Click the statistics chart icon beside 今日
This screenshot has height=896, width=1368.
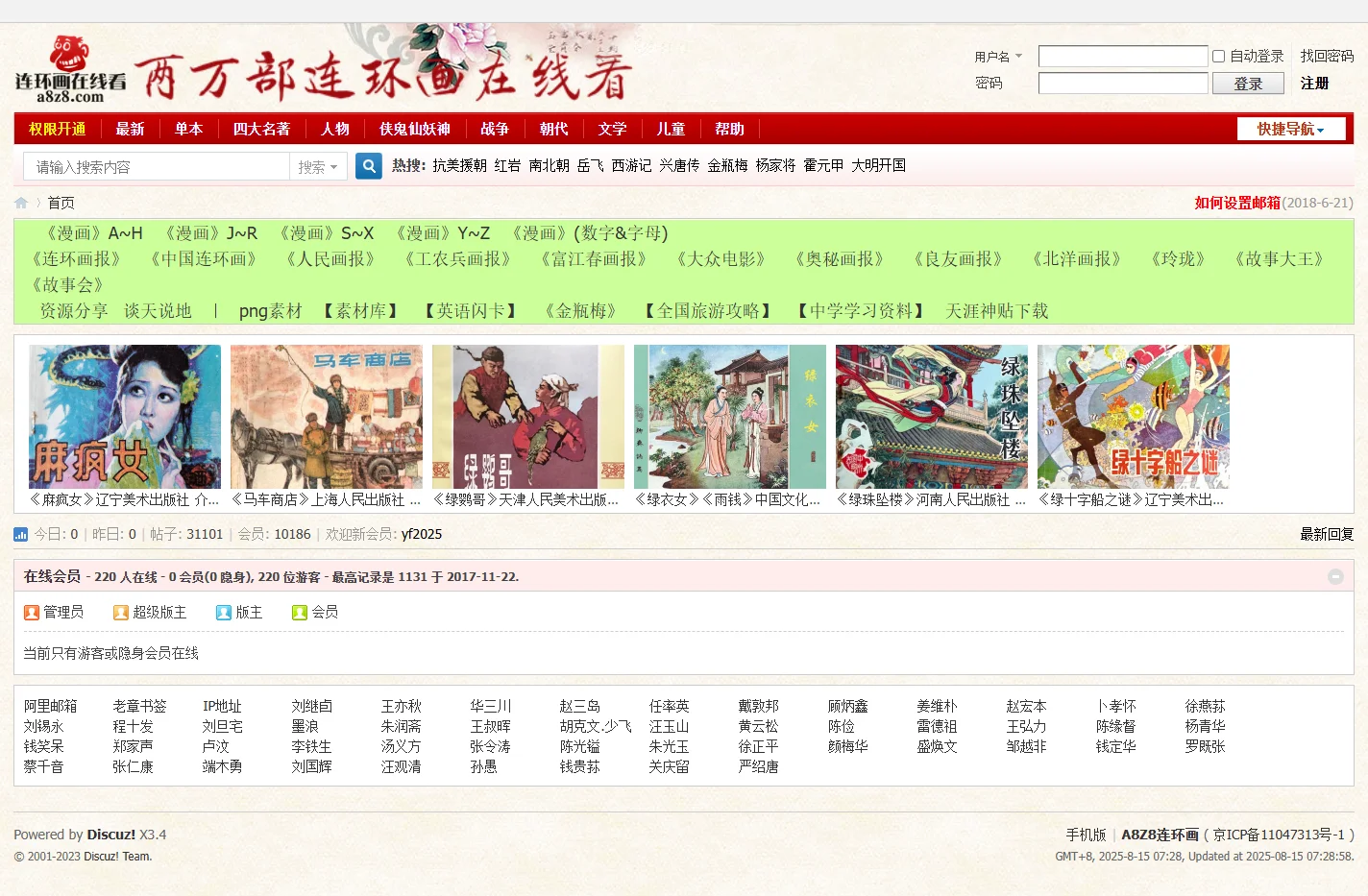tap(21, 534)
